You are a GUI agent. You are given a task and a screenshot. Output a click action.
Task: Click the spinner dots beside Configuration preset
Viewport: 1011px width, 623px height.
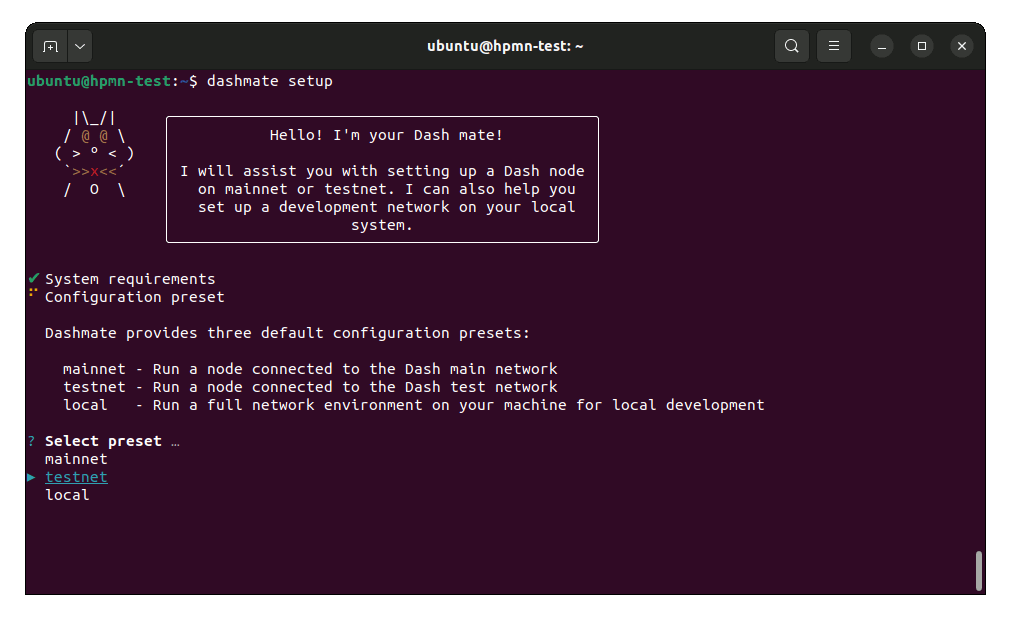click(33, 293)
